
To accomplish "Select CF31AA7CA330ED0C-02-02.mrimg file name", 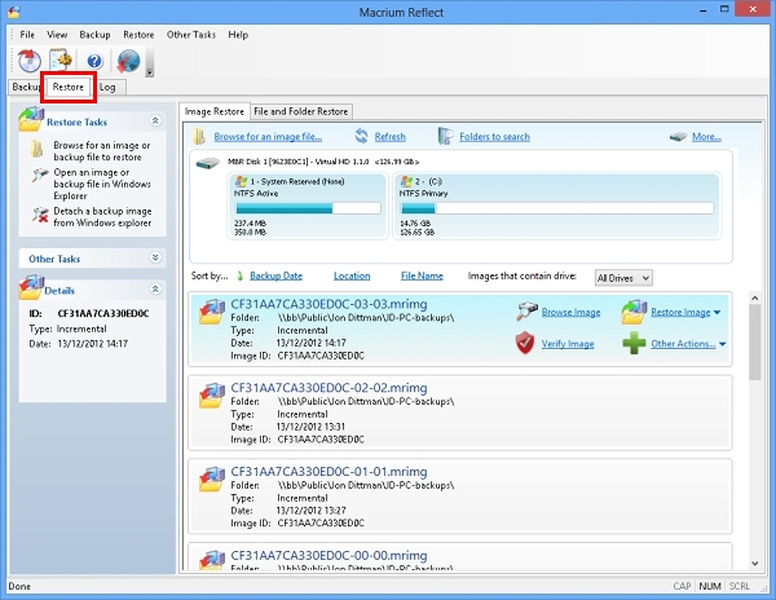I will point(329,388).
